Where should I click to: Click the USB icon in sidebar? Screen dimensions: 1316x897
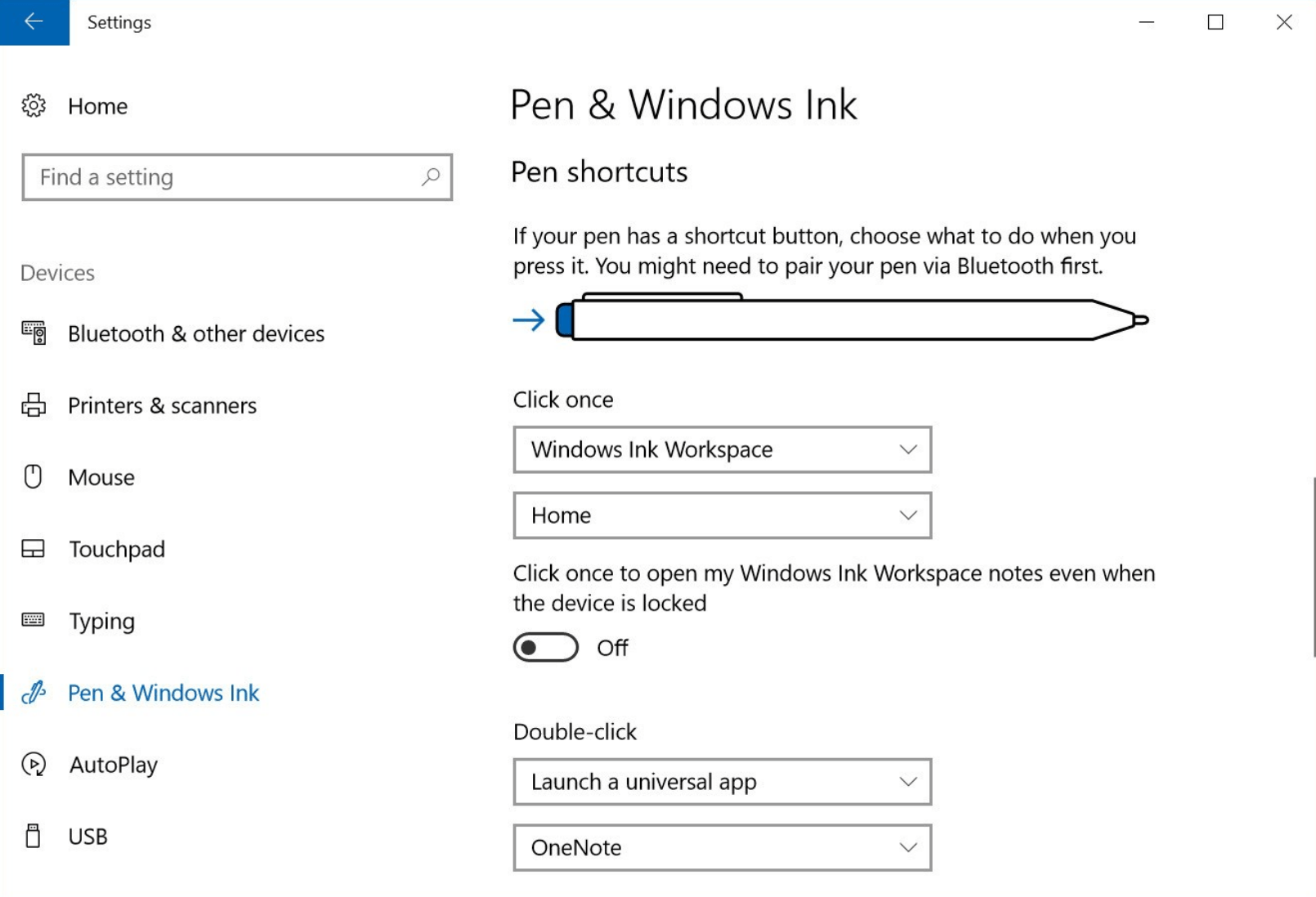click(x=34, y=836)
